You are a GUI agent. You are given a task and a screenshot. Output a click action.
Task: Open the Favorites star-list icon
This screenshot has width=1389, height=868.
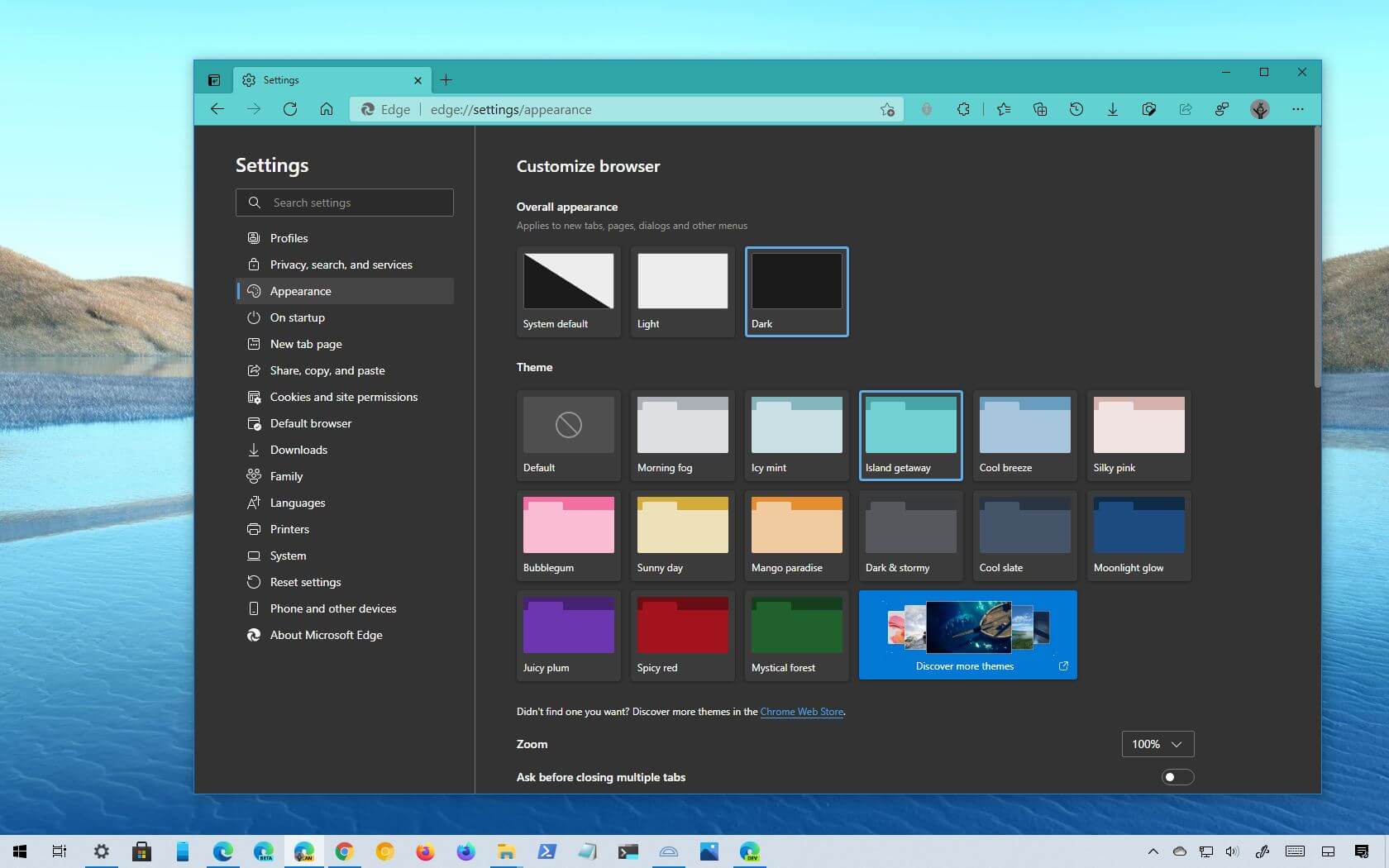1003,109
